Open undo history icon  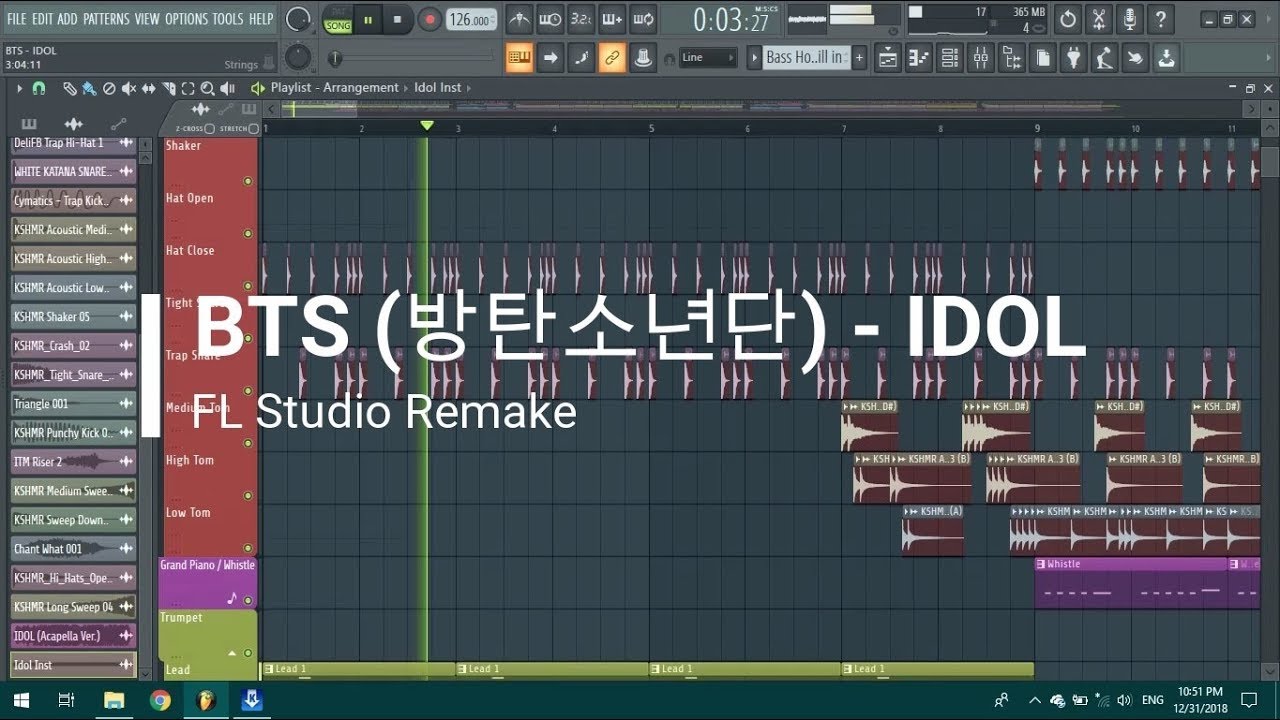1068,19
